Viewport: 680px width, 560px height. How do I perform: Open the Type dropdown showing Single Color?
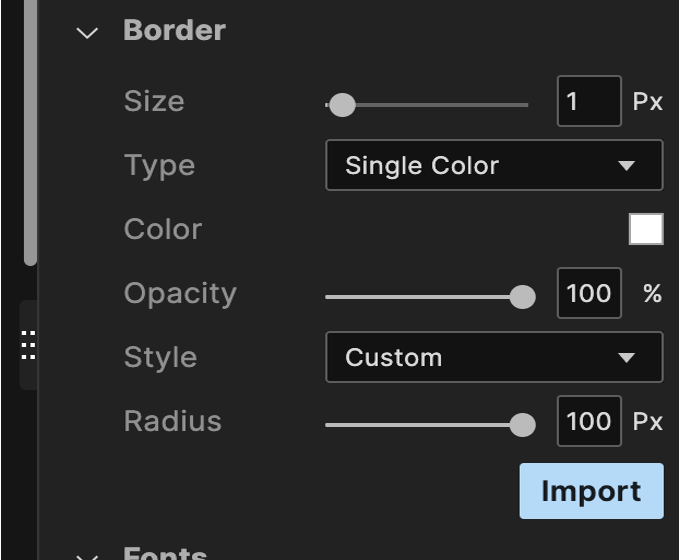point(494,165)
